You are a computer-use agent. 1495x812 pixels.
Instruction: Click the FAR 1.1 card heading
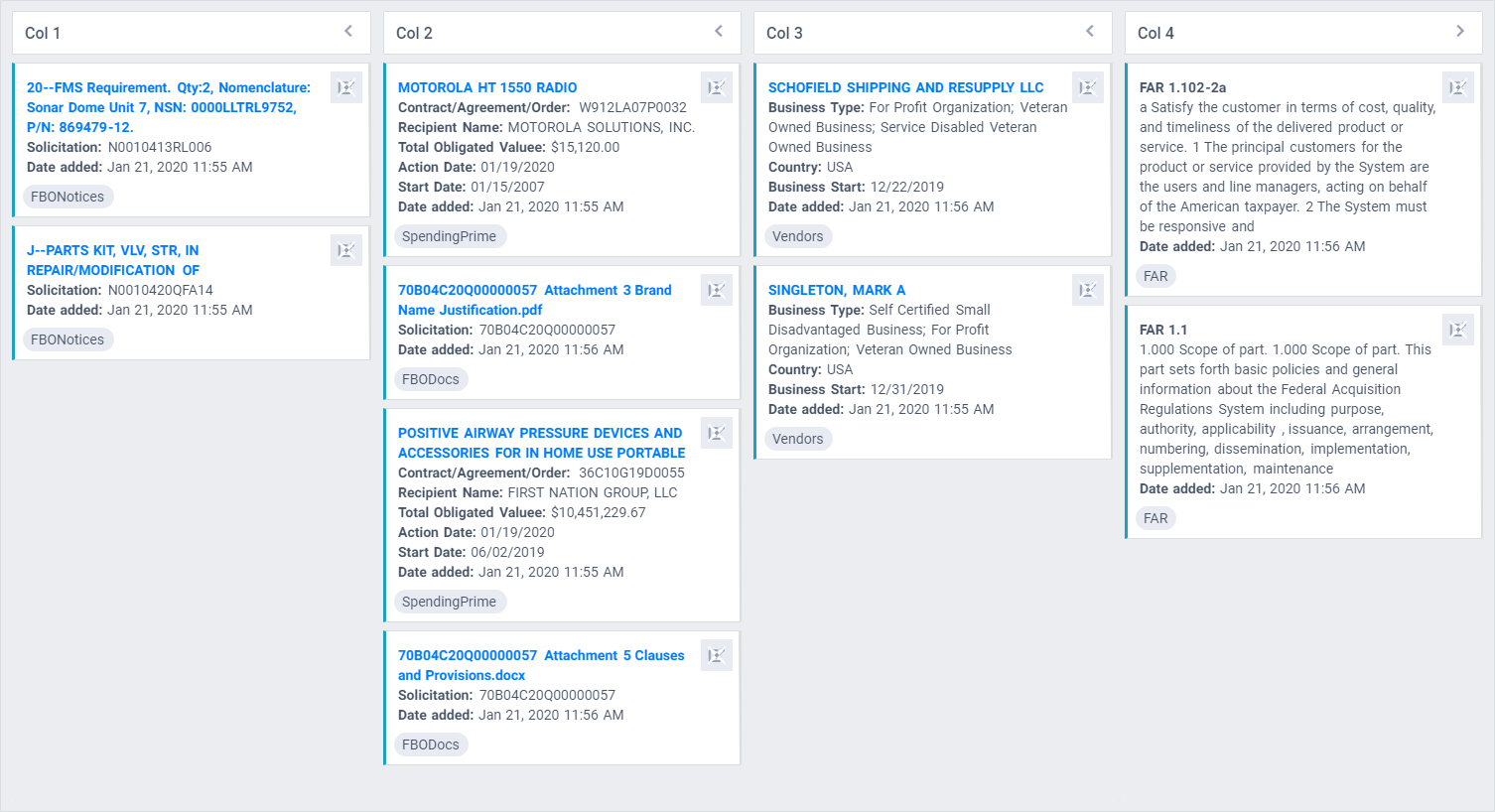pos(1163,330)
